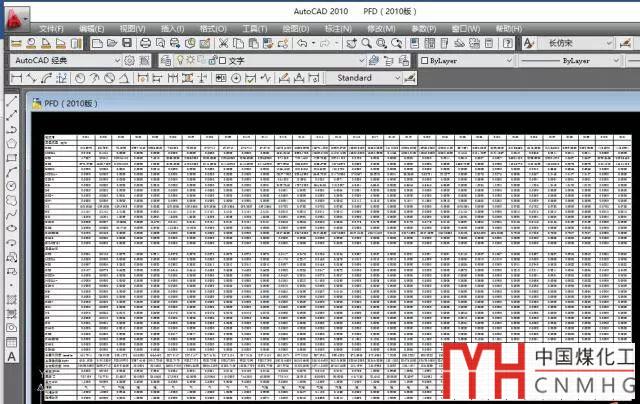The image size is (640, 404).
Task: Open the 绘图(D) menu
Action: click(x=296, y=29)
